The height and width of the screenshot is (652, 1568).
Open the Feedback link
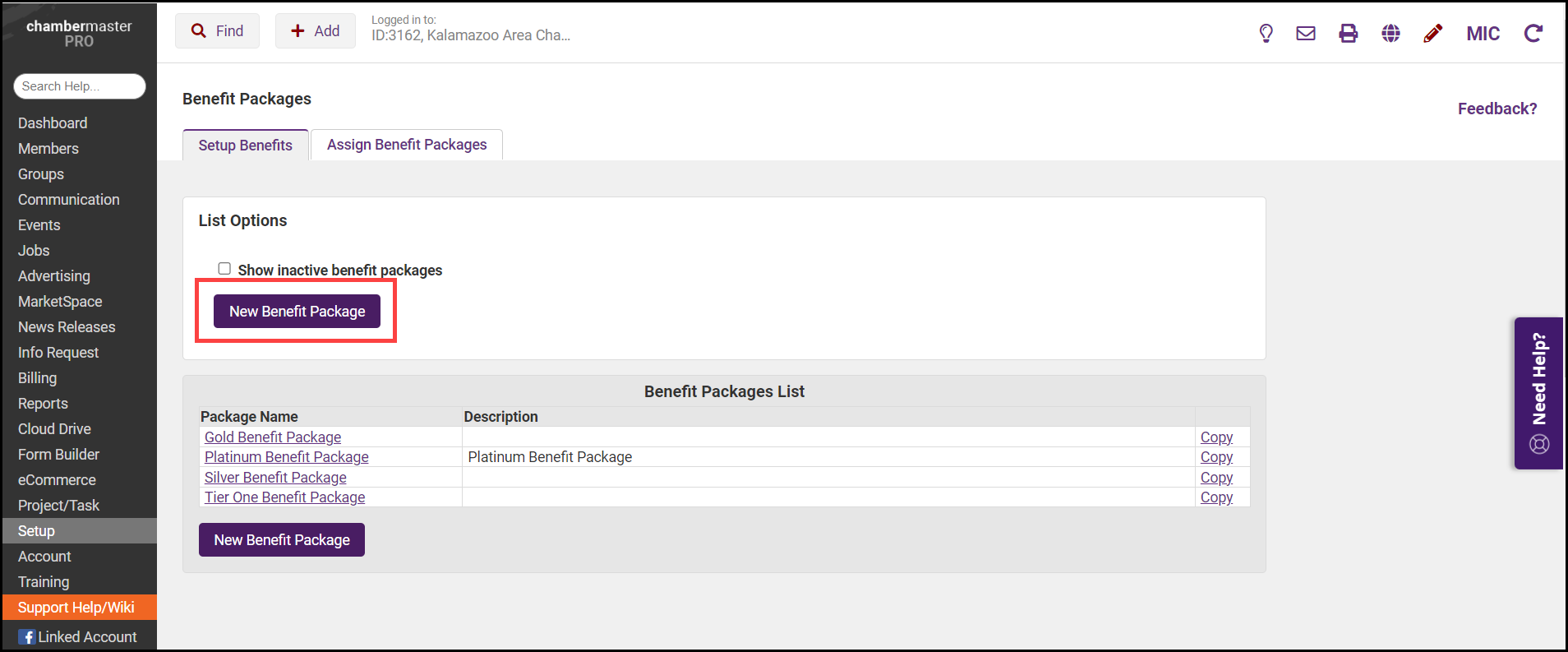(x=1497, y=109)
